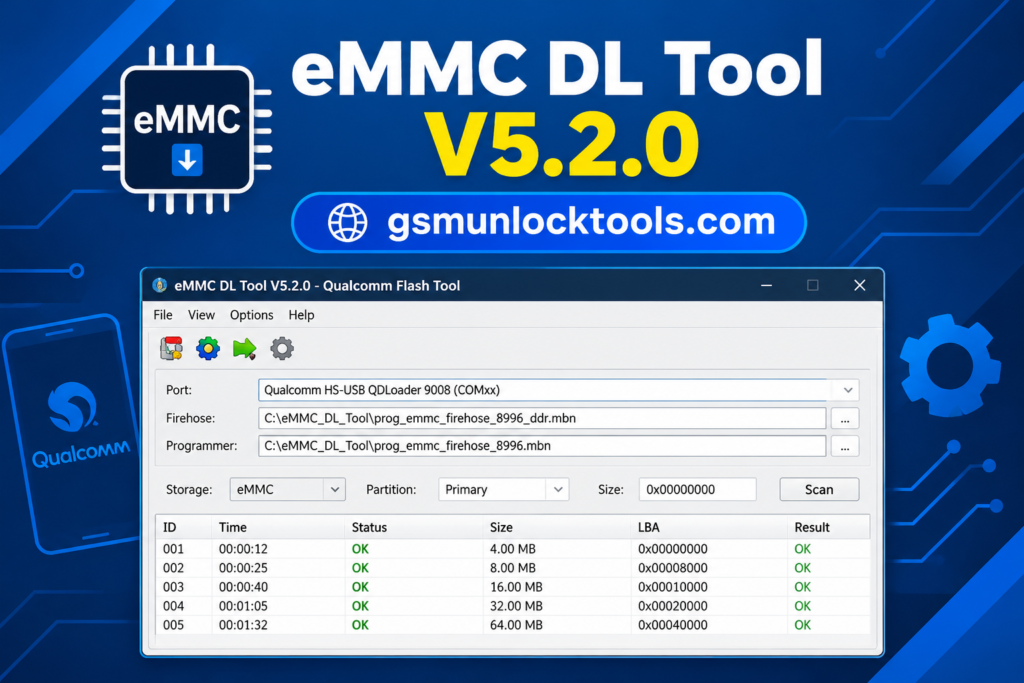Viewport: 1024px width, 683px height.
Task: Browse for the Firehose file
Action: click(x=844, y=419)
